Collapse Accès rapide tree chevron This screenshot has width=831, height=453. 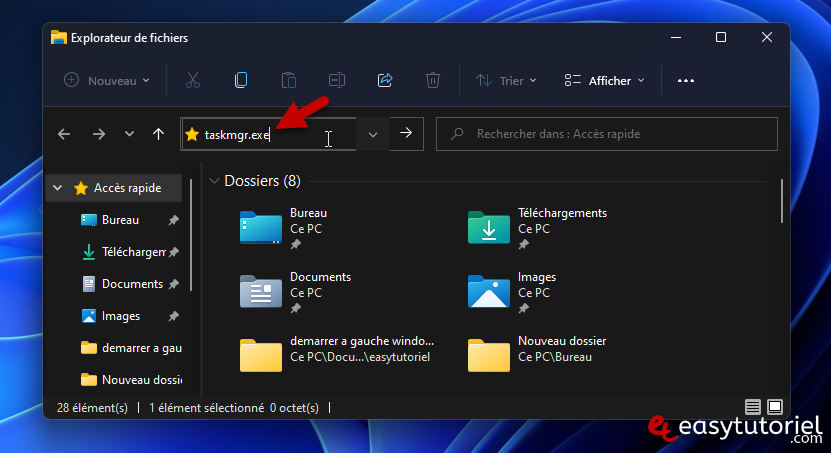[58, 188]
